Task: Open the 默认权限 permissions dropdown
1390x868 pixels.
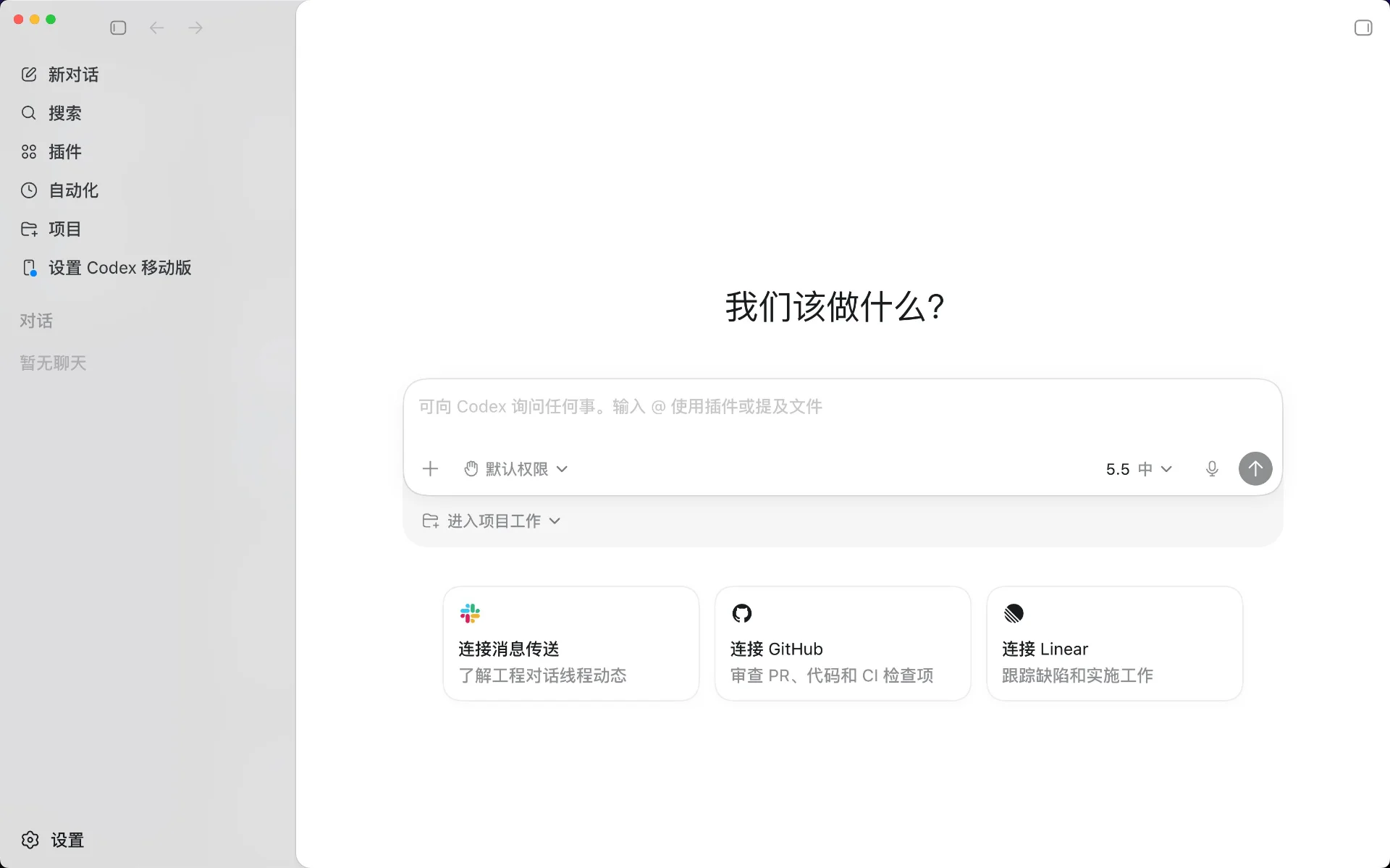Action: (515, 469)
